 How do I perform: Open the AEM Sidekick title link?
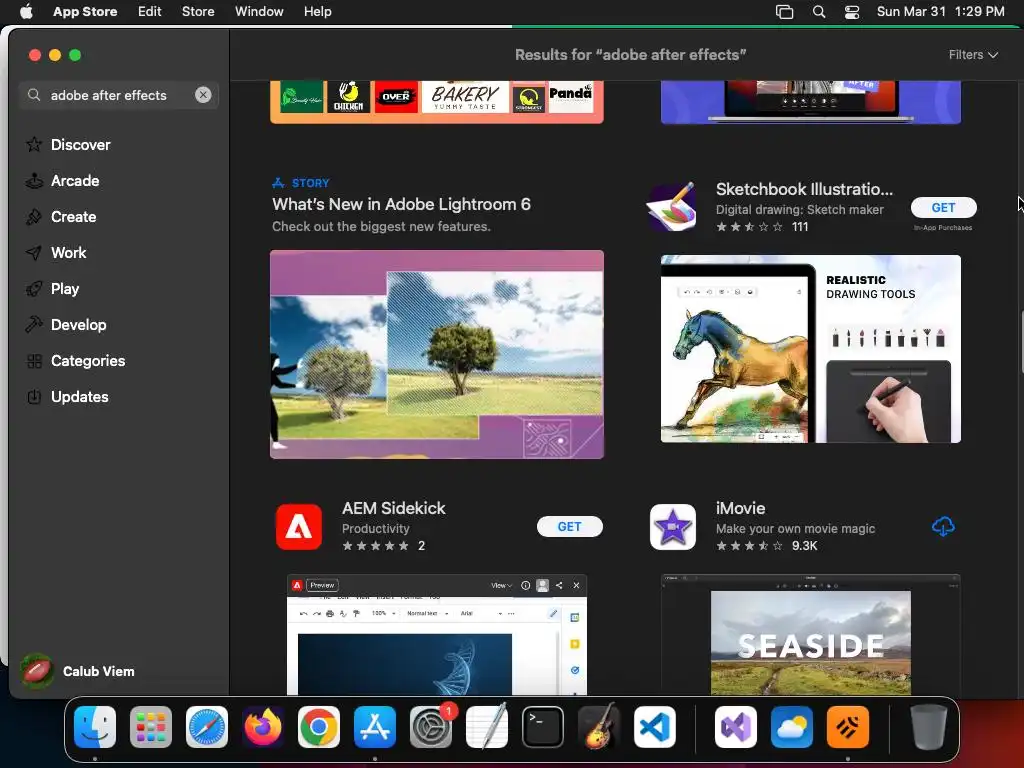[393, 508]
